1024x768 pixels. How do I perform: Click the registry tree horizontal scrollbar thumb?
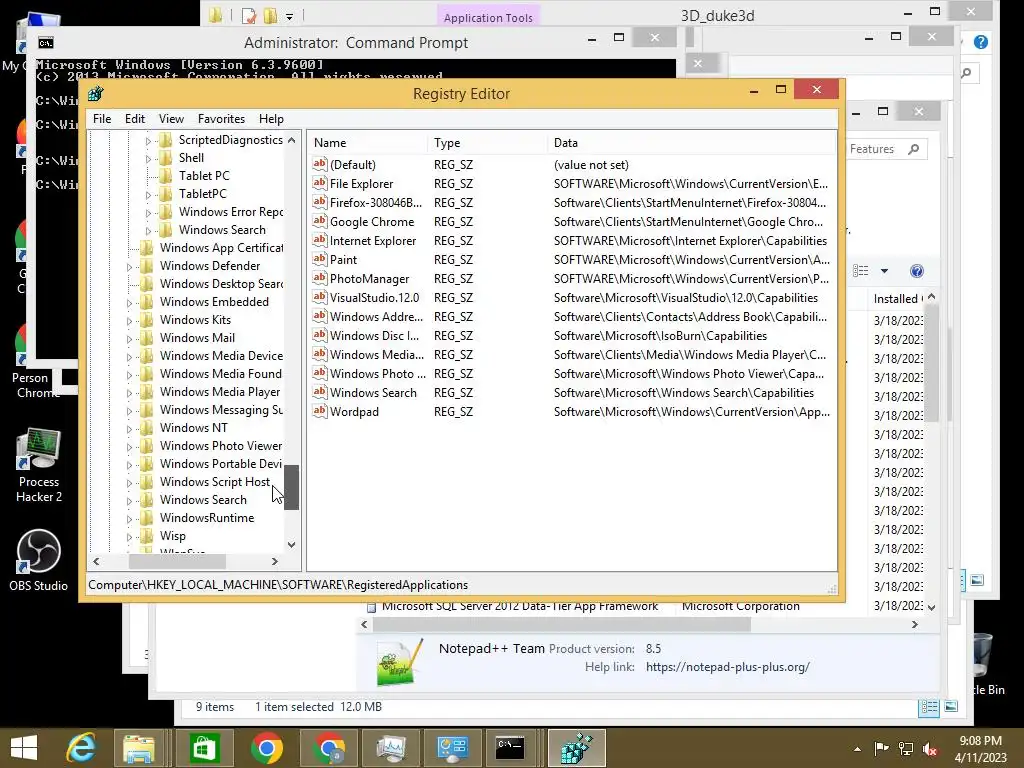pos(178,561)
